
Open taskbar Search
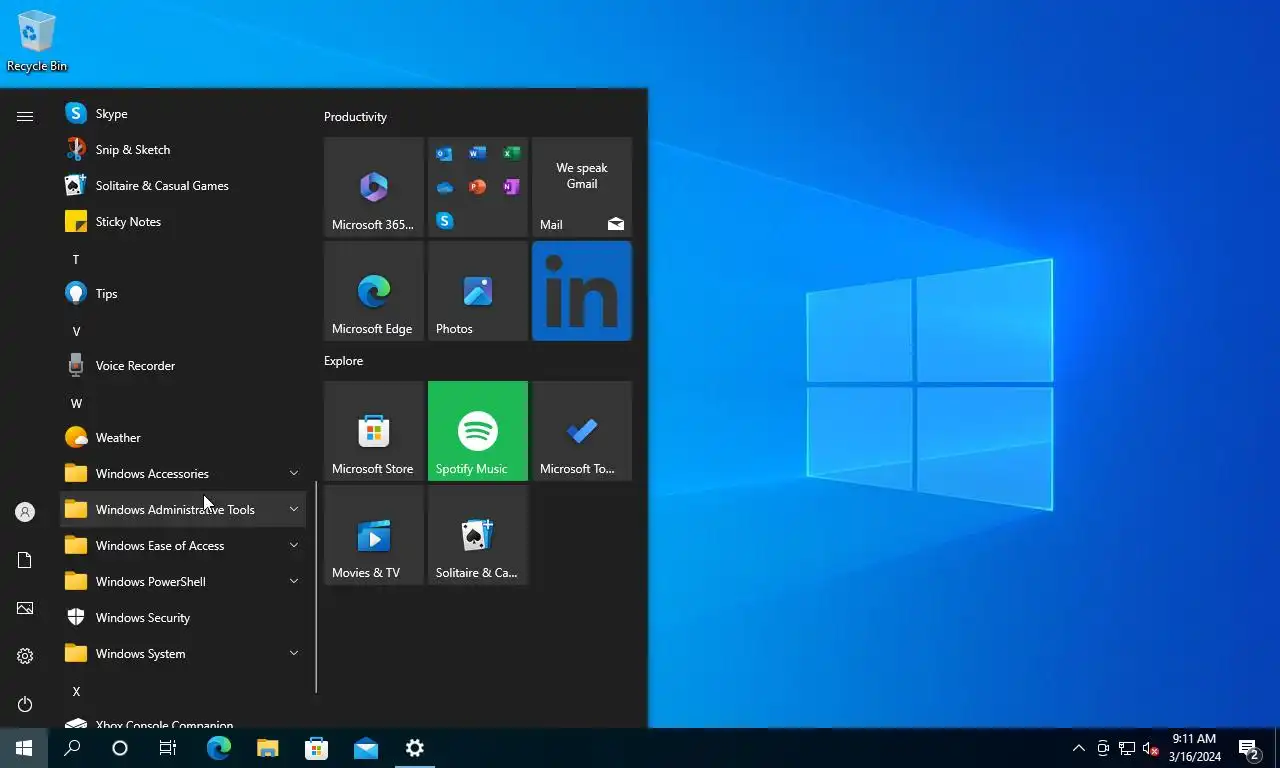[x=72, y=748]
